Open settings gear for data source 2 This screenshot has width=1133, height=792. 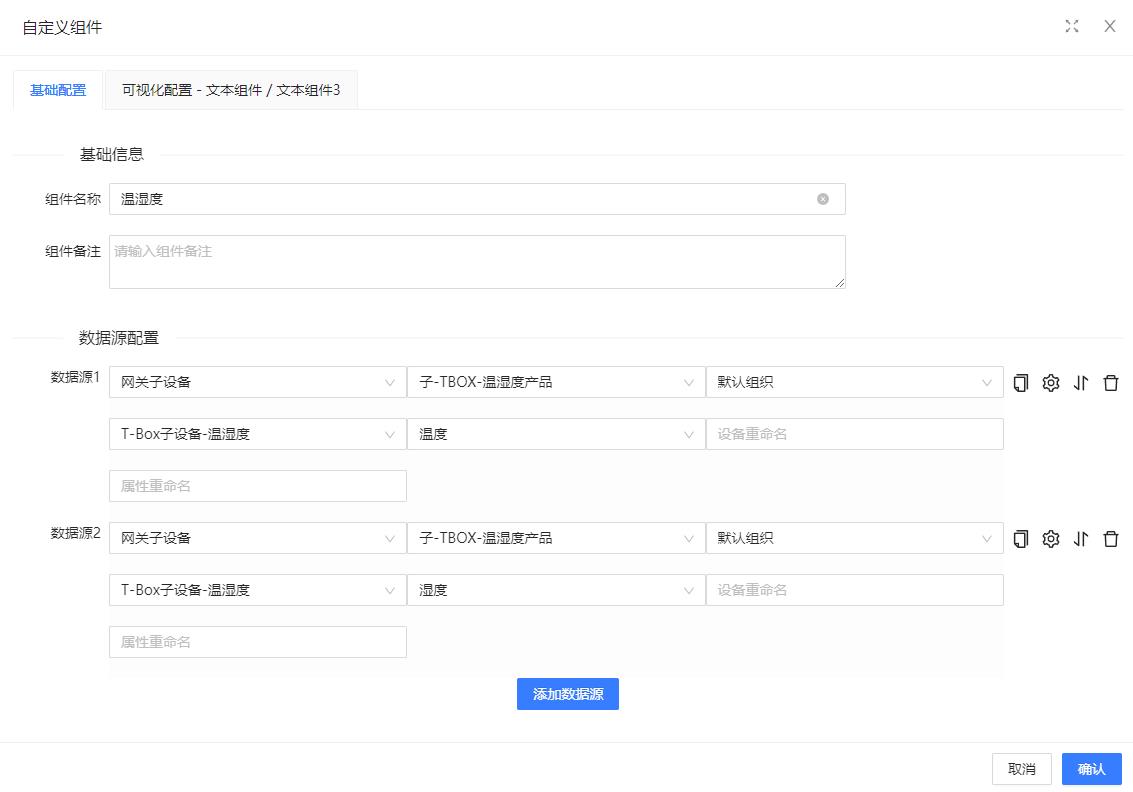pyautogui.click(x=1051, y=538)
